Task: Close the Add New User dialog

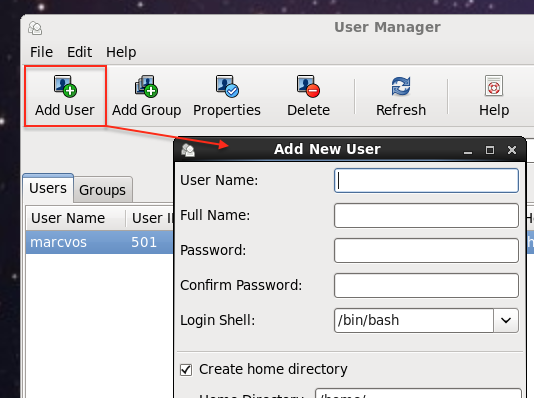Action: click(x=512, y=150)
